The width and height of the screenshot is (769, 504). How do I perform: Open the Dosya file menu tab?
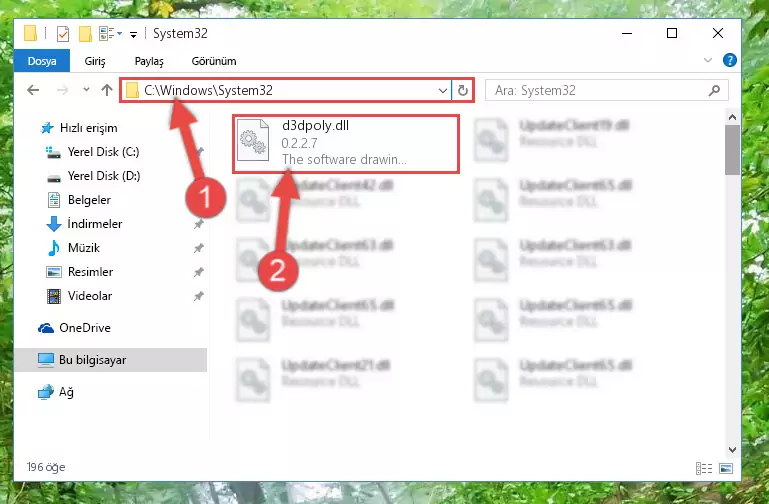[42, 61]
